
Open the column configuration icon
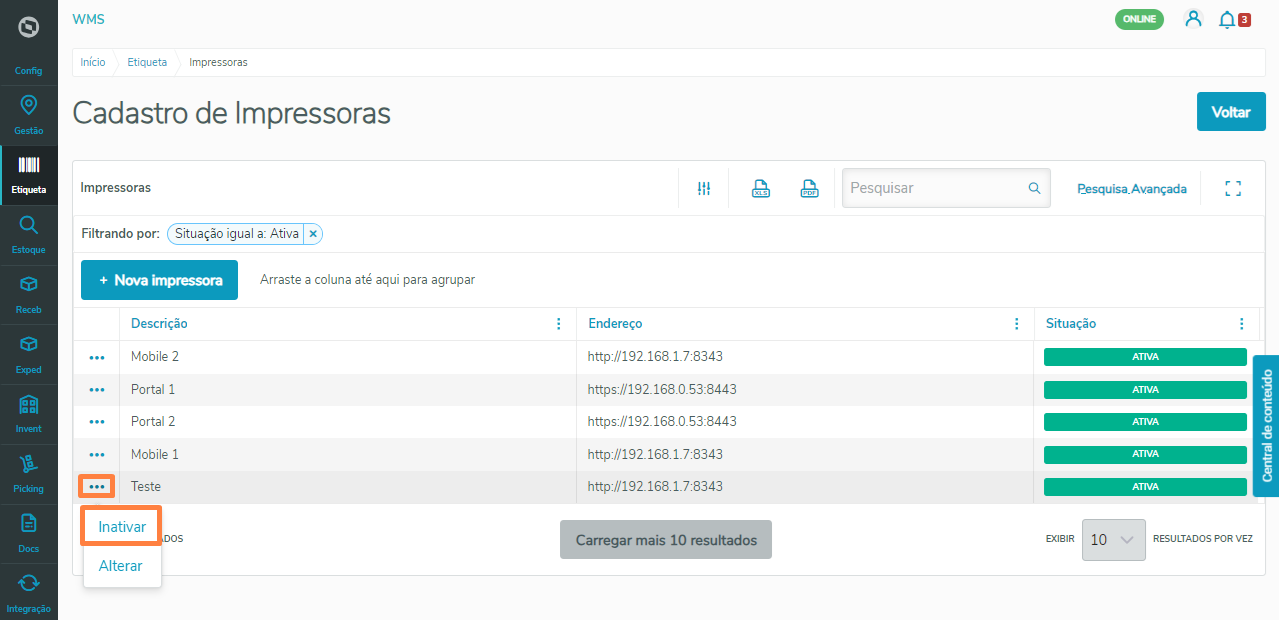click(x=703, y=187)
